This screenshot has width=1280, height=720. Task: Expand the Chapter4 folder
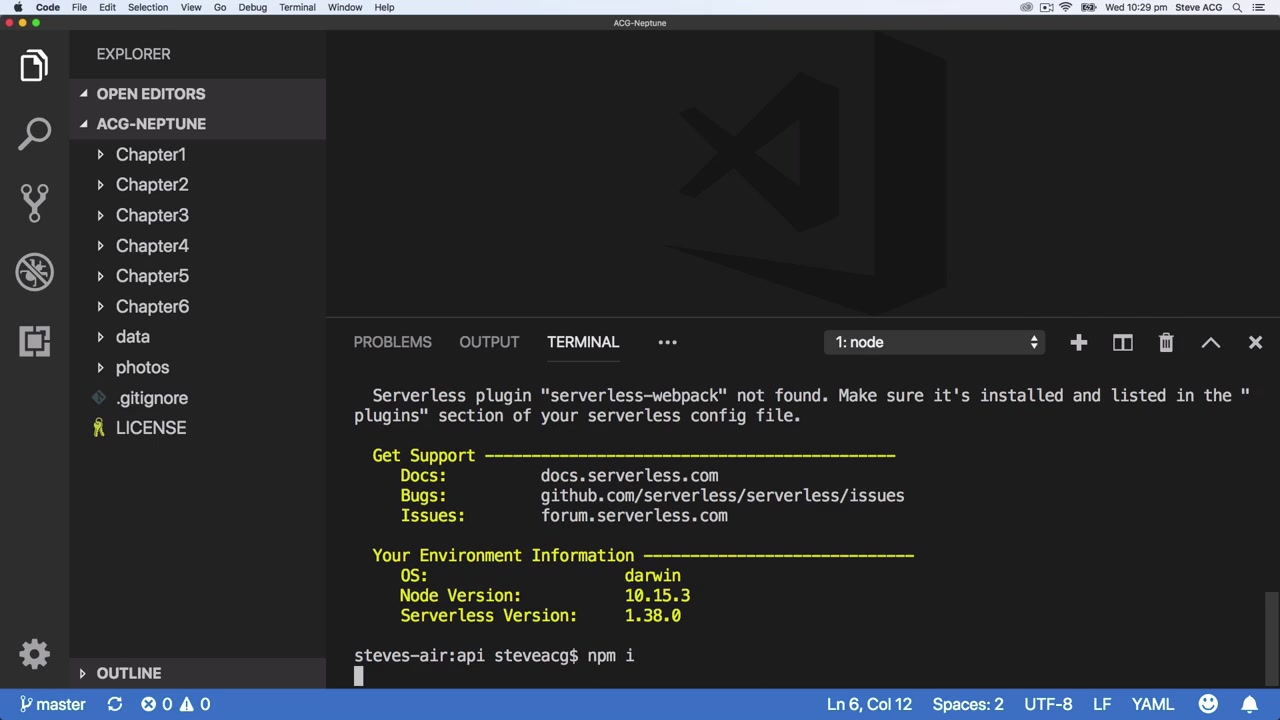(x=151, y=246)
